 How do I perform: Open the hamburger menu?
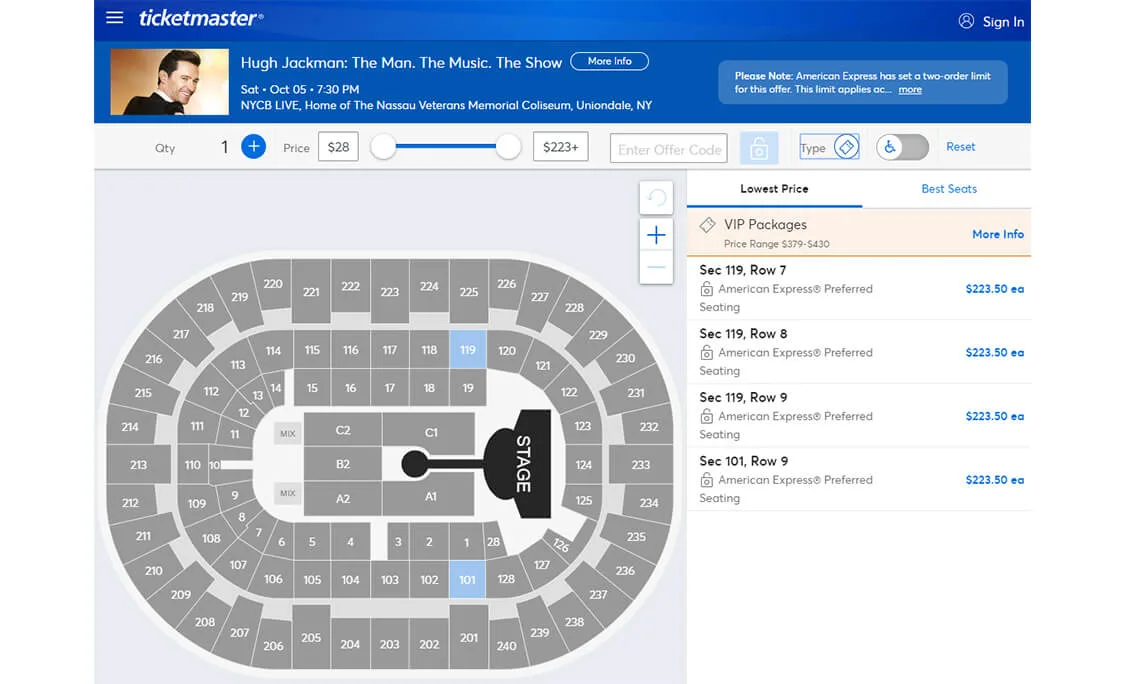115,18
